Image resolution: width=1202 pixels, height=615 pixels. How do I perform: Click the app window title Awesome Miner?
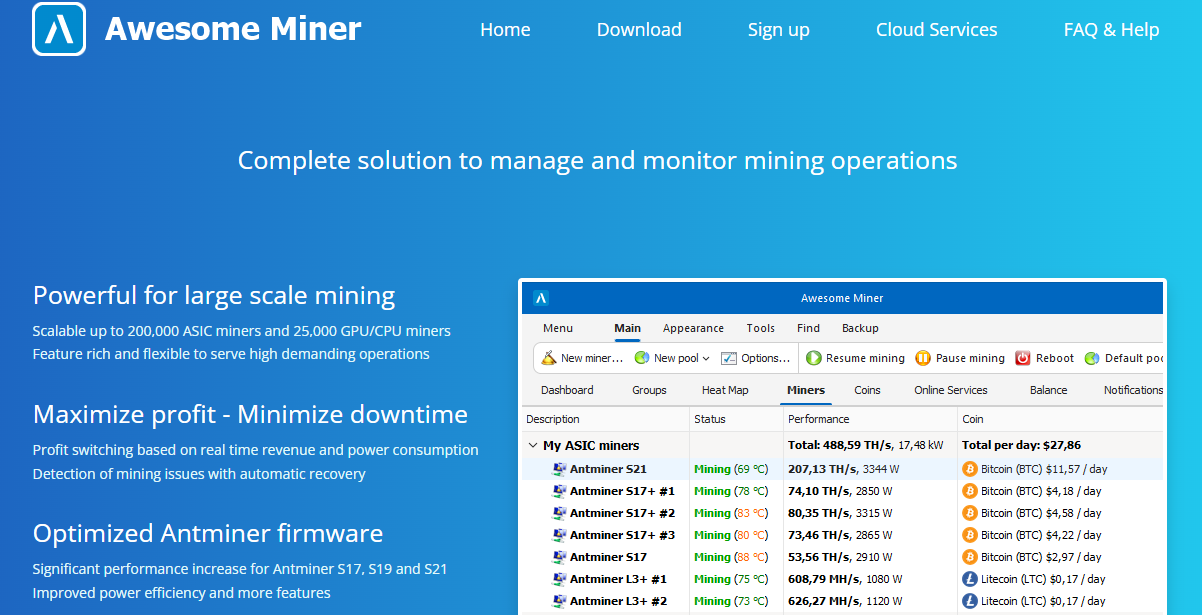(842, 298)
